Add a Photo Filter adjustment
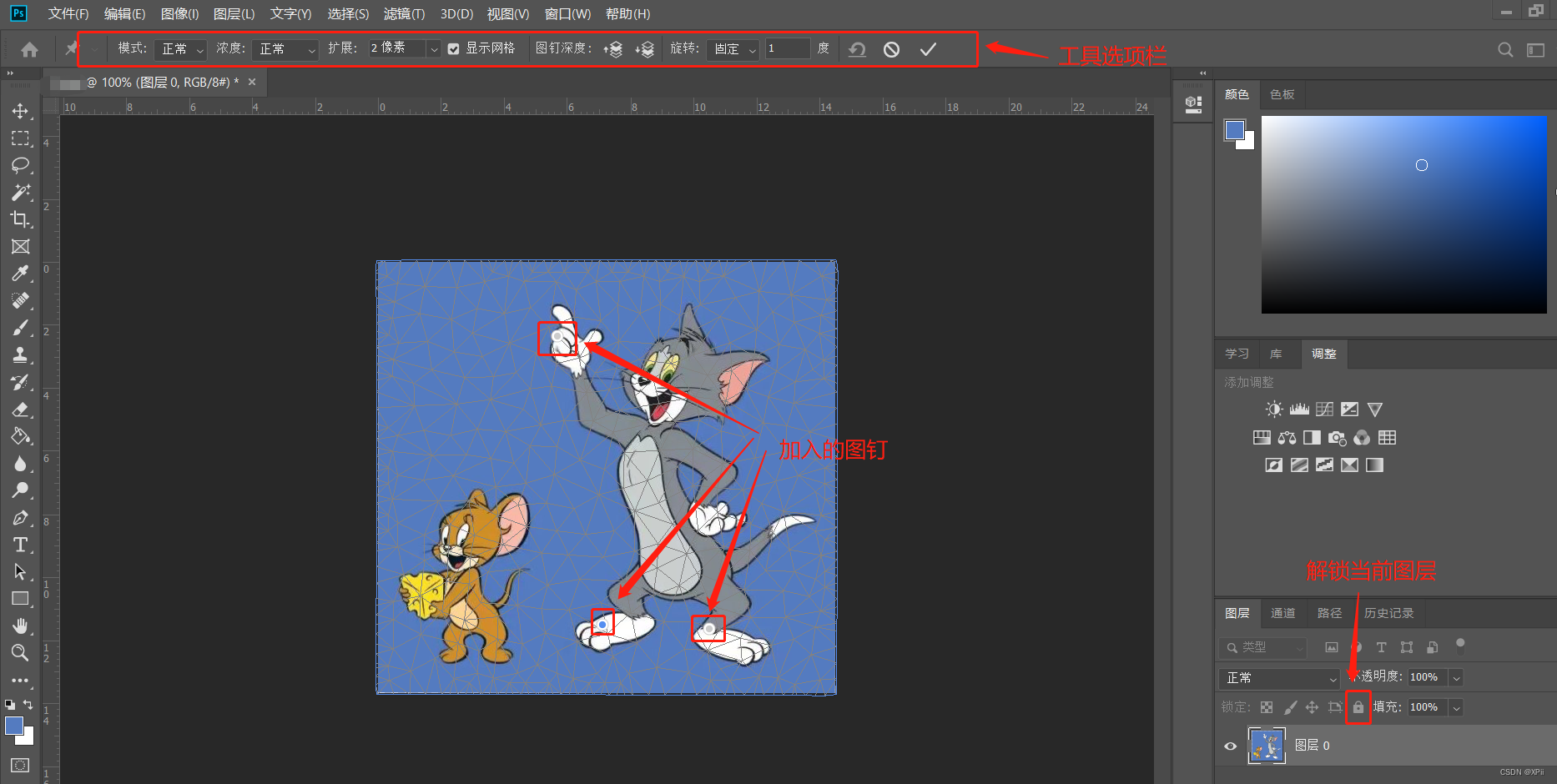 coord(1337,438)
